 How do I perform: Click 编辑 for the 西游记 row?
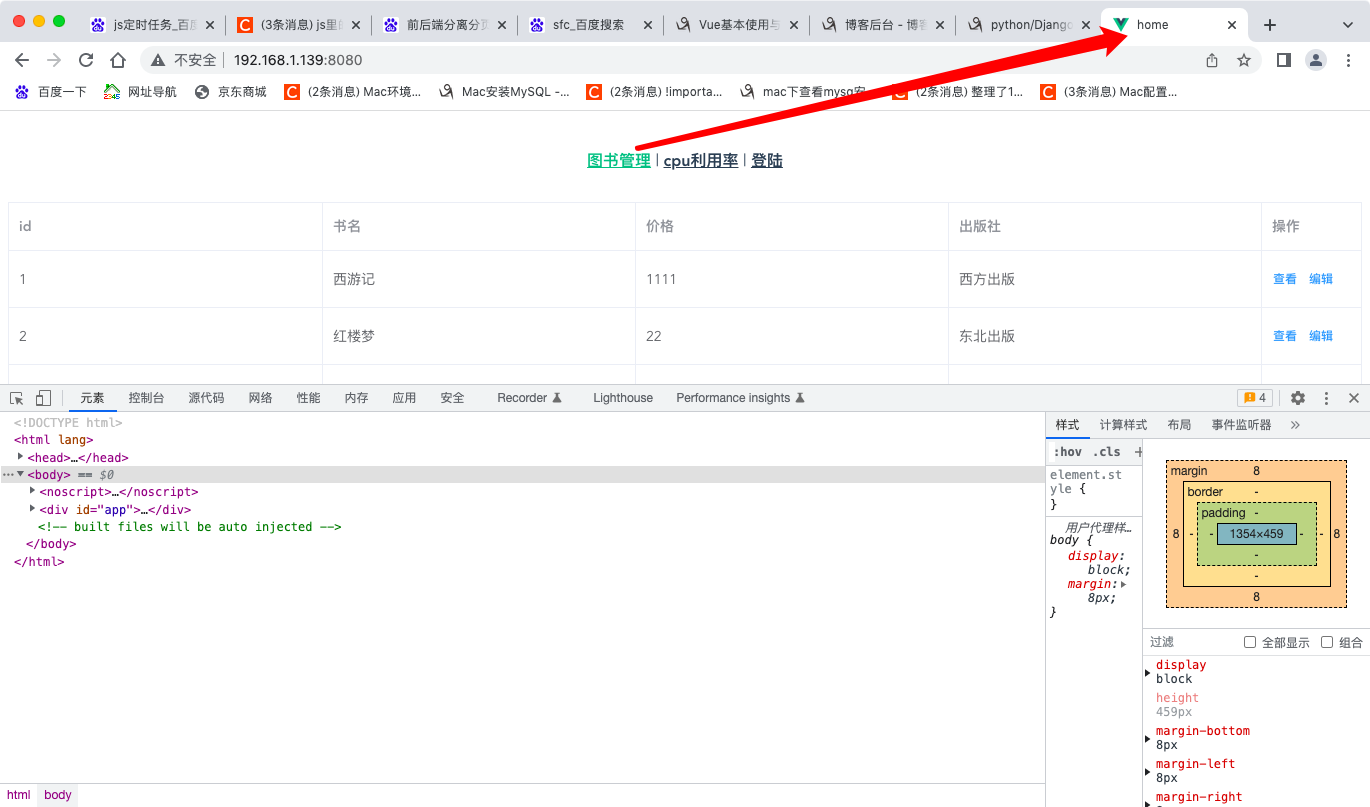coord(1321,279)
